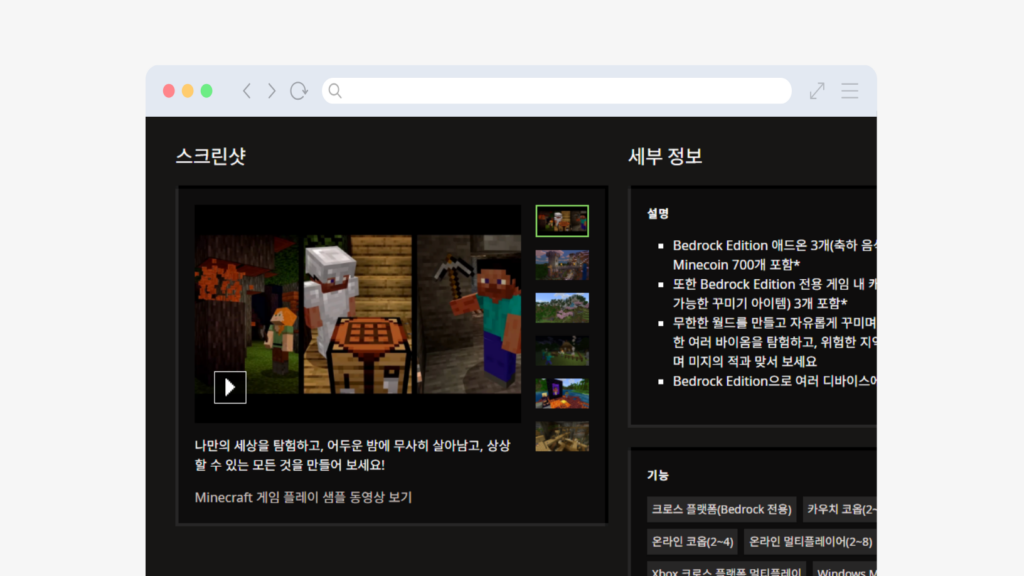Select the sixth brown cave thumbnail
Viewport: 1024px width, 576px height.
562,436
